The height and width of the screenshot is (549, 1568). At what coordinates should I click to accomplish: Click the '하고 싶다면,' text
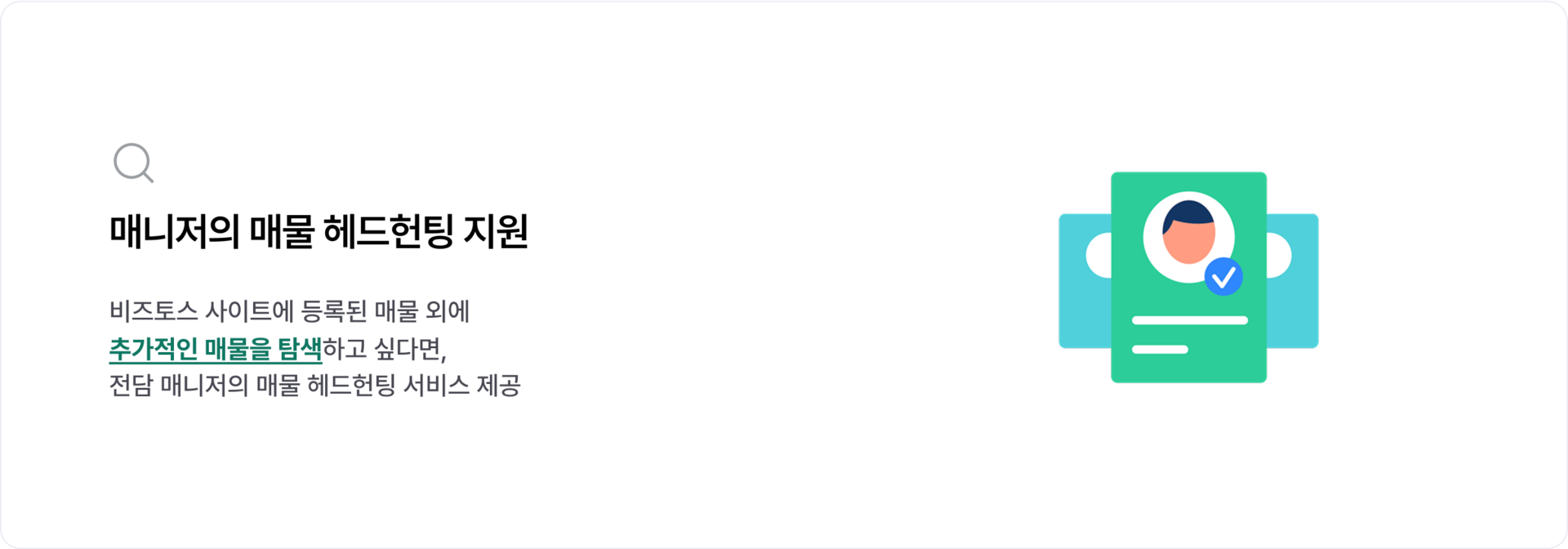[385, 349]
